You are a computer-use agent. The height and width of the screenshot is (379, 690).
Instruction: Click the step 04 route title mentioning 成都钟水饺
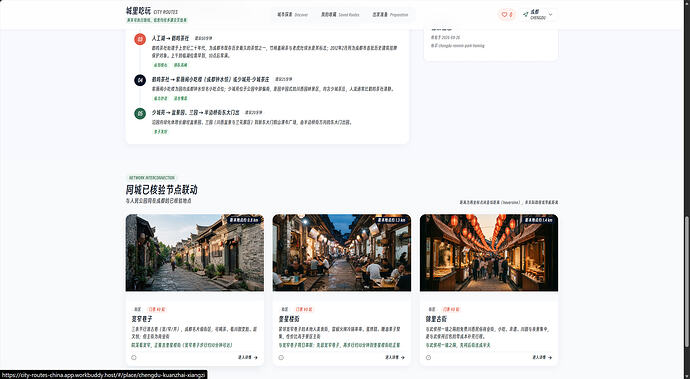click(210, 80)
